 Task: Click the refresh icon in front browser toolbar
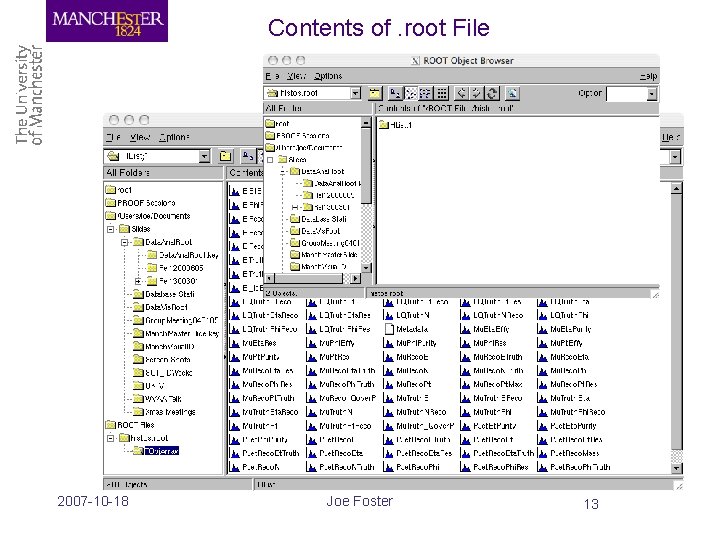492,94
